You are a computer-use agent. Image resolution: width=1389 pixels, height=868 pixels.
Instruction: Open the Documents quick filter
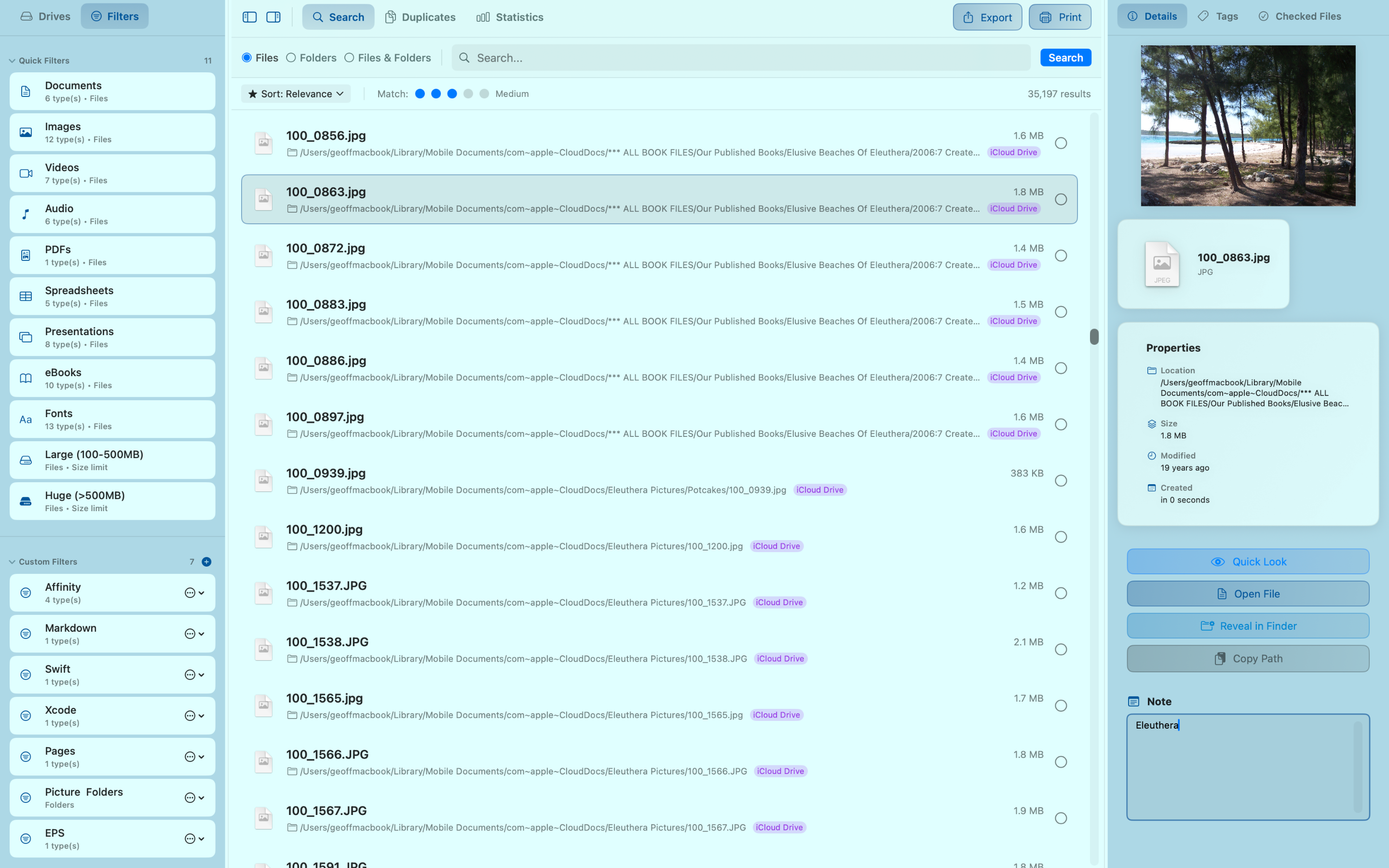coord(112,91)
